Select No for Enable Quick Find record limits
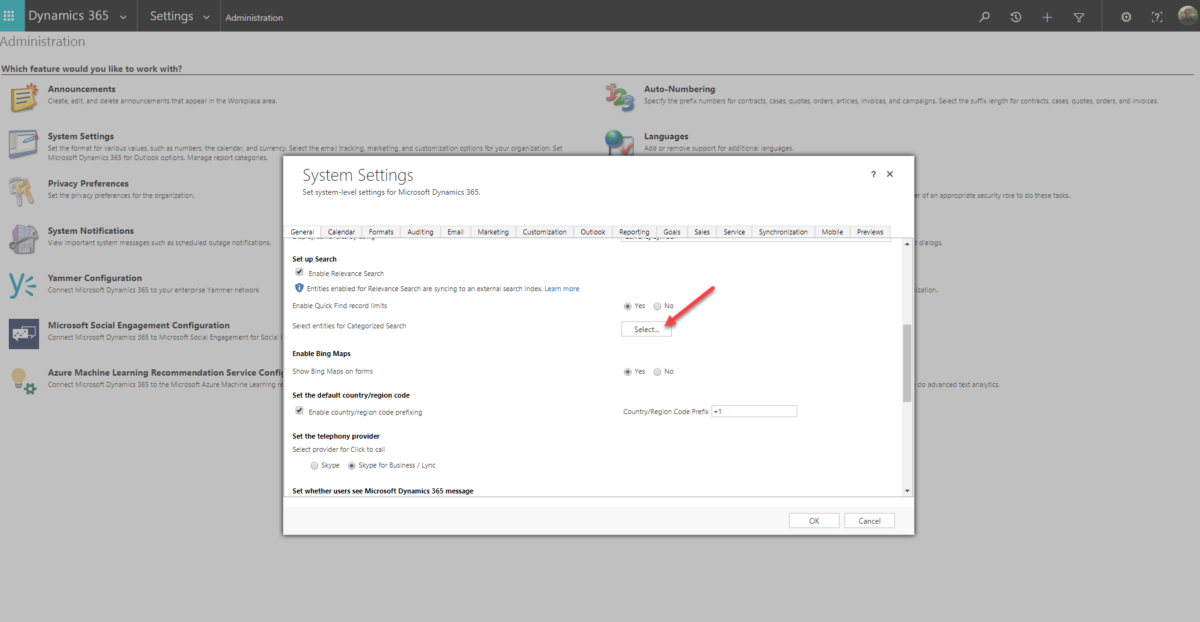Image resolution: width=1200 pixels, height=622 pixels. (x=660, y=306)
